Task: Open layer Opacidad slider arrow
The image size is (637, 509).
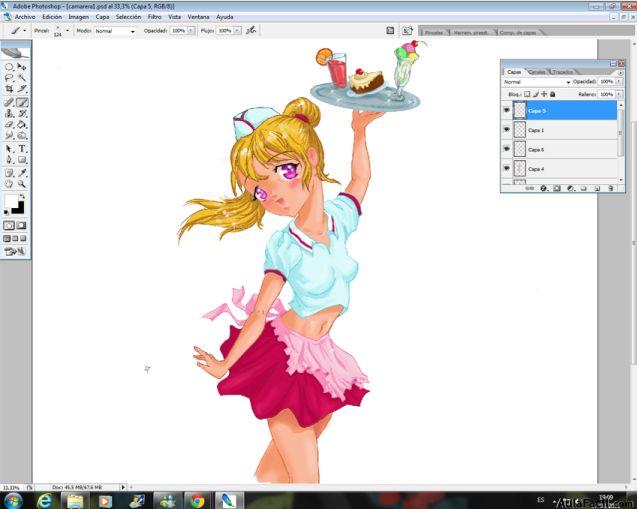Action: 619,82
